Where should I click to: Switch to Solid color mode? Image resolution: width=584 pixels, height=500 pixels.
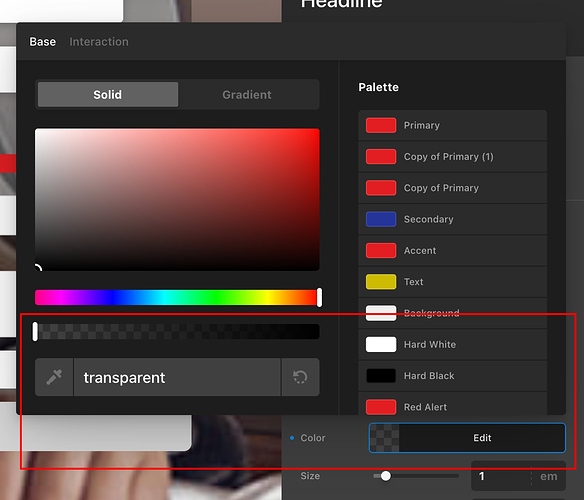pyautogui.click(x=108, y=95)
